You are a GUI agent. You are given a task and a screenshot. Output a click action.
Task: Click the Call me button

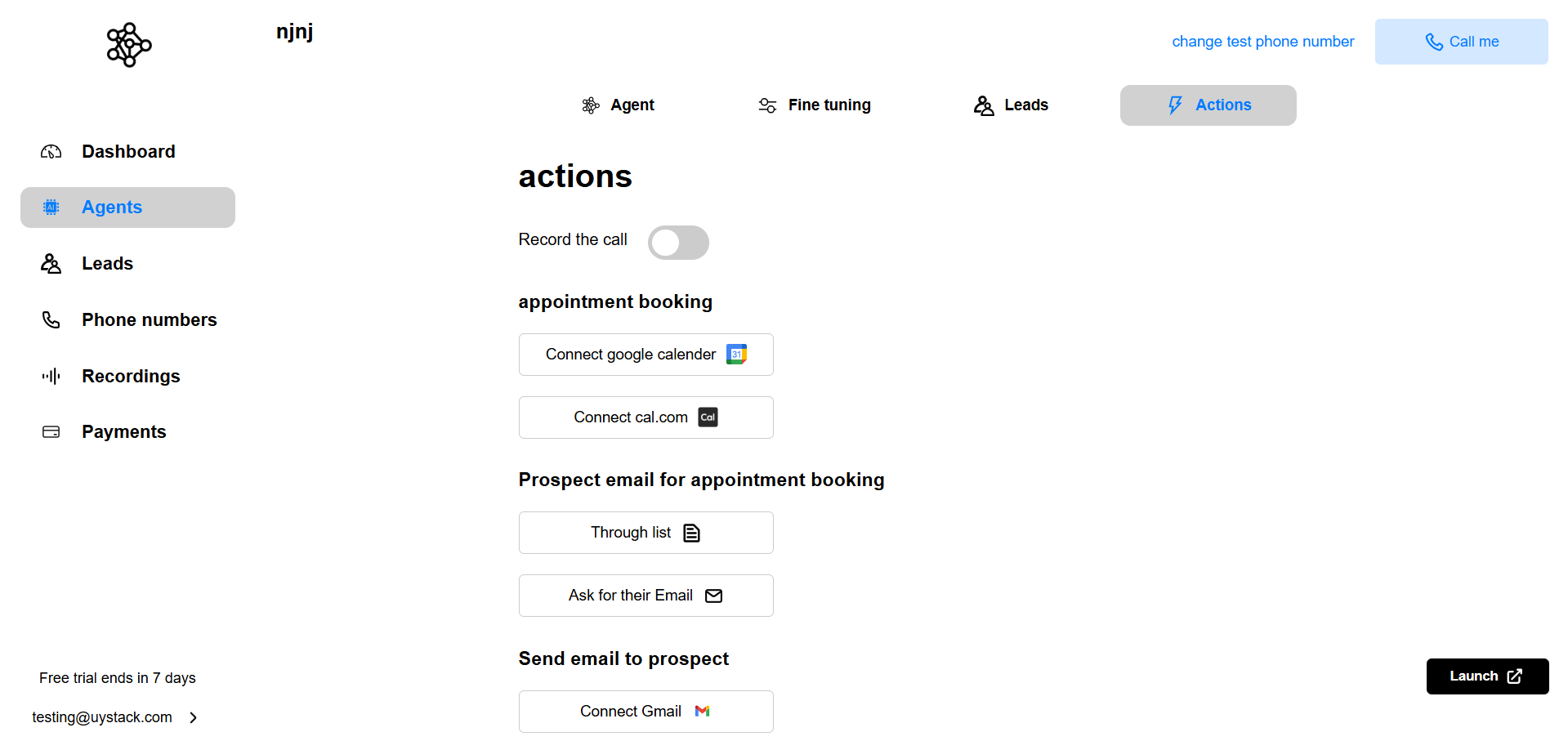[x=1461, y=42]
